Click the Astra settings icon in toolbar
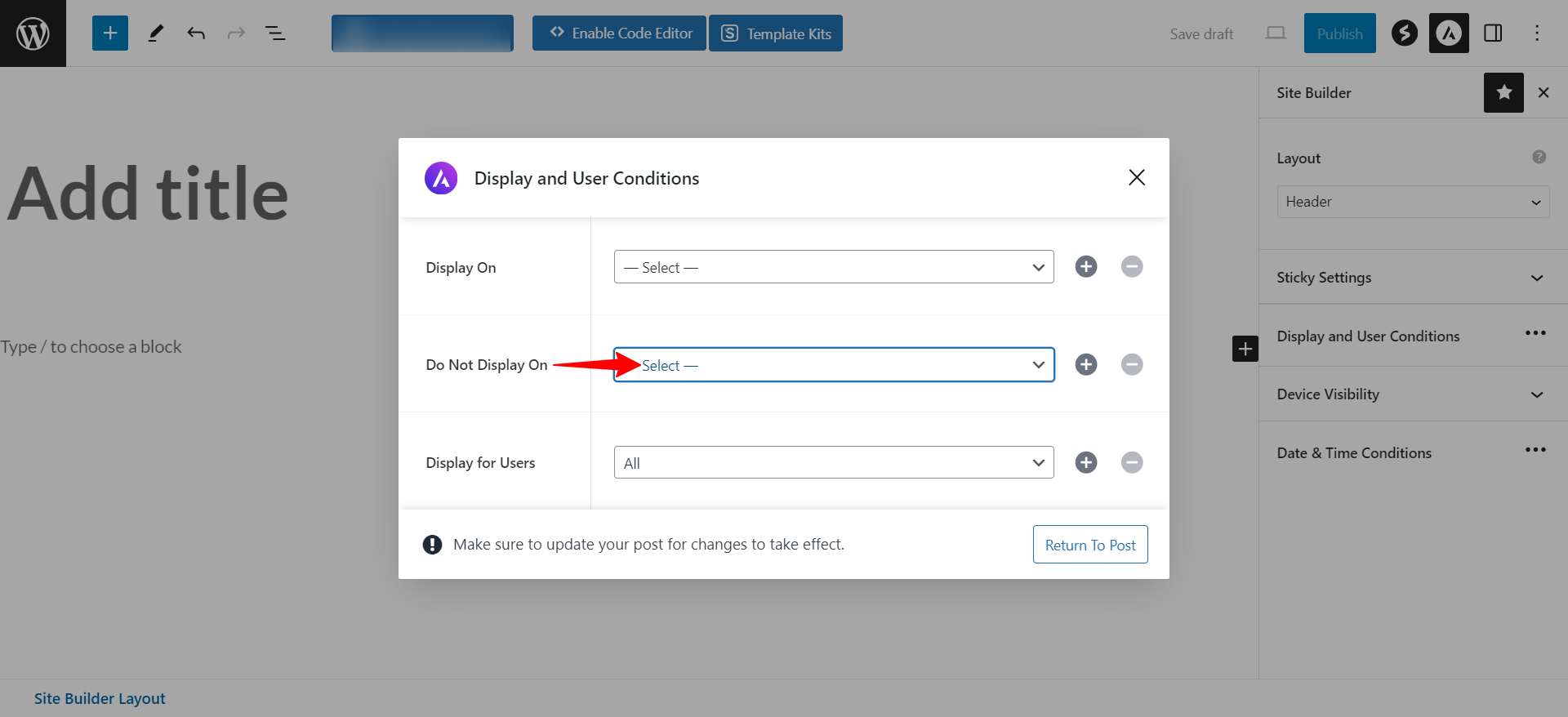 (x=1448, y=33)
